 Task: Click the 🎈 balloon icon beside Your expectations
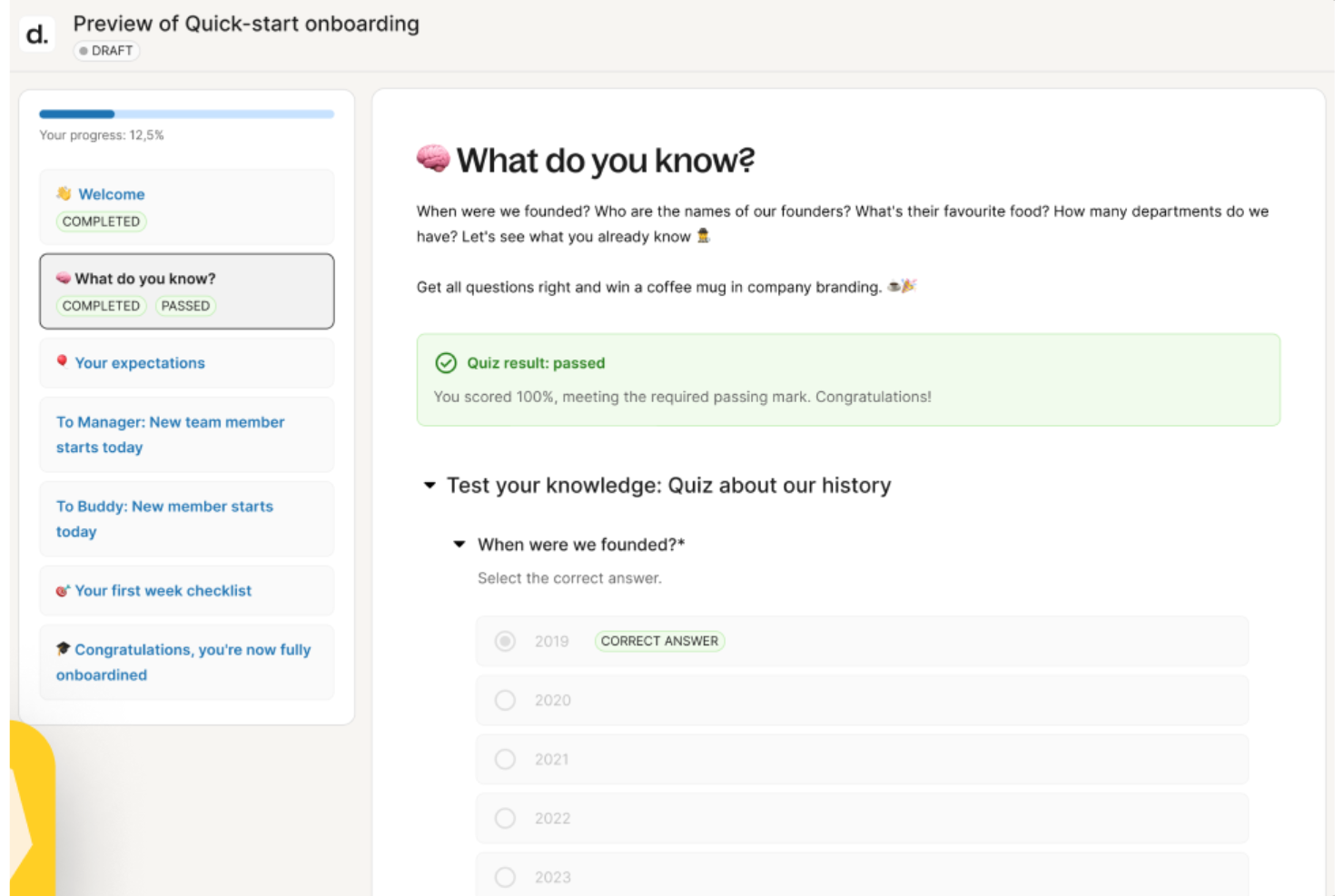click(62, 361)
